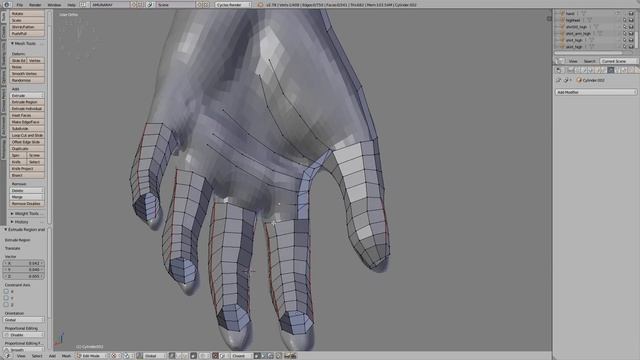Collapse the Extrude Region operator panel

point(24,230)
